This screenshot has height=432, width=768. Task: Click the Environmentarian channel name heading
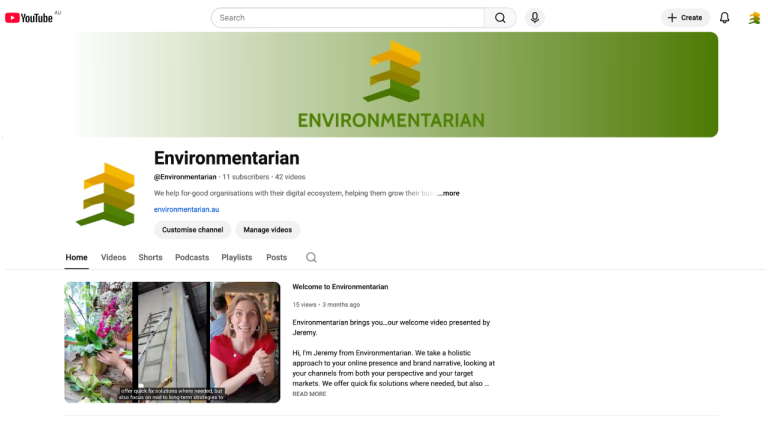[227, 158]
